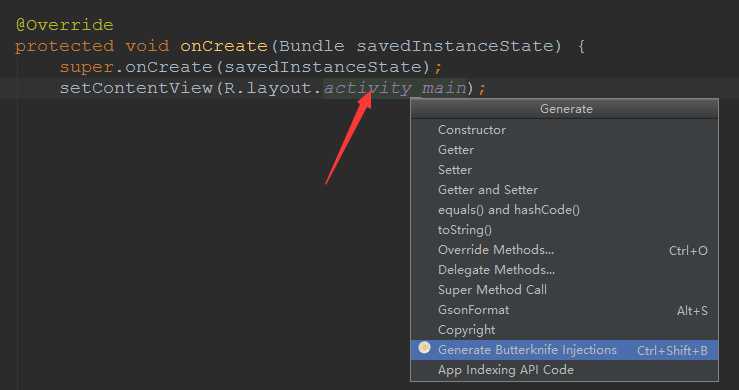Viewport: 739px width, 390px height.
Task: Click the @Override annotation
Action: (65, 25)
